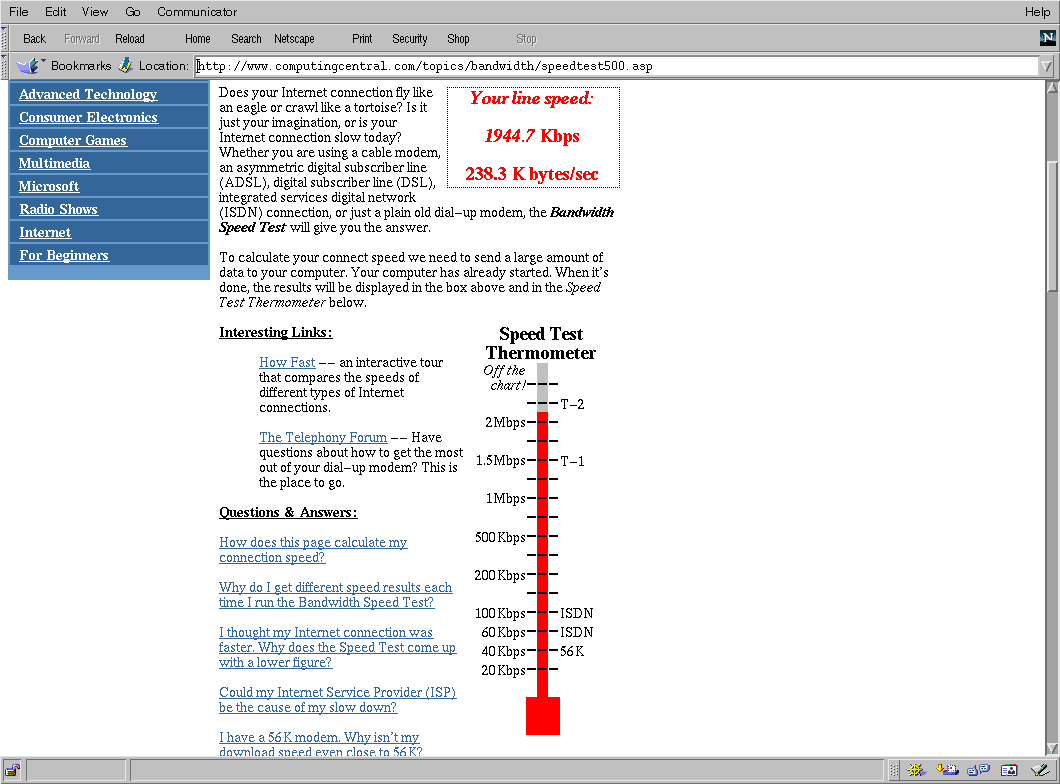Print the page
The width and height of the screenshot is (1060, 784).
[x=362, y=39]
